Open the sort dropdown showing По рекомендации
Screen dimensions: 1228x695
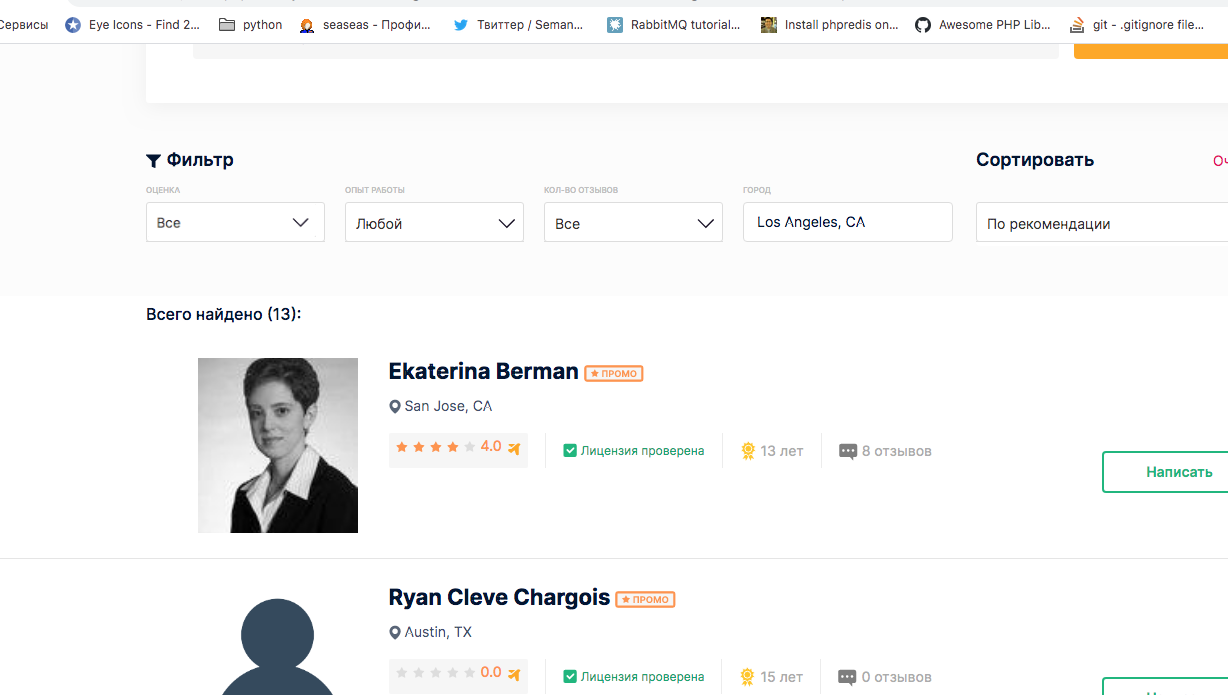1100,223
